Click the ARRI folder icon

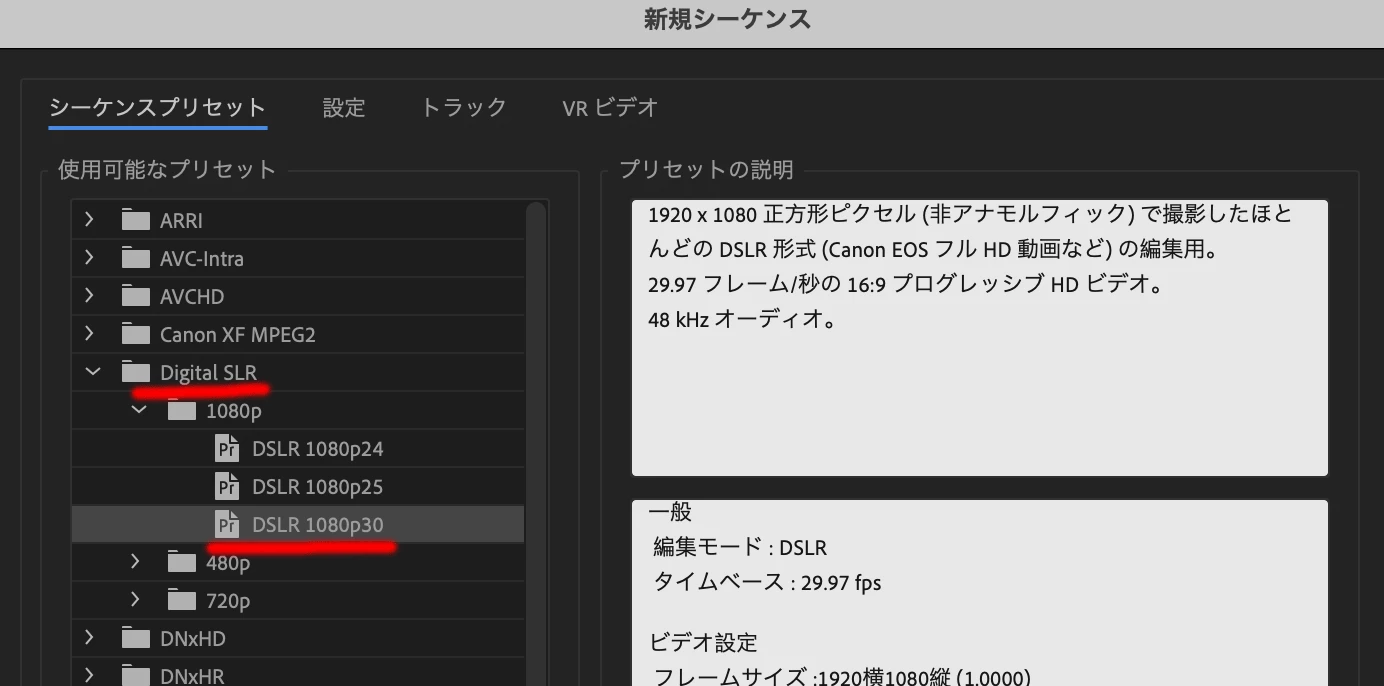(135, 220)
